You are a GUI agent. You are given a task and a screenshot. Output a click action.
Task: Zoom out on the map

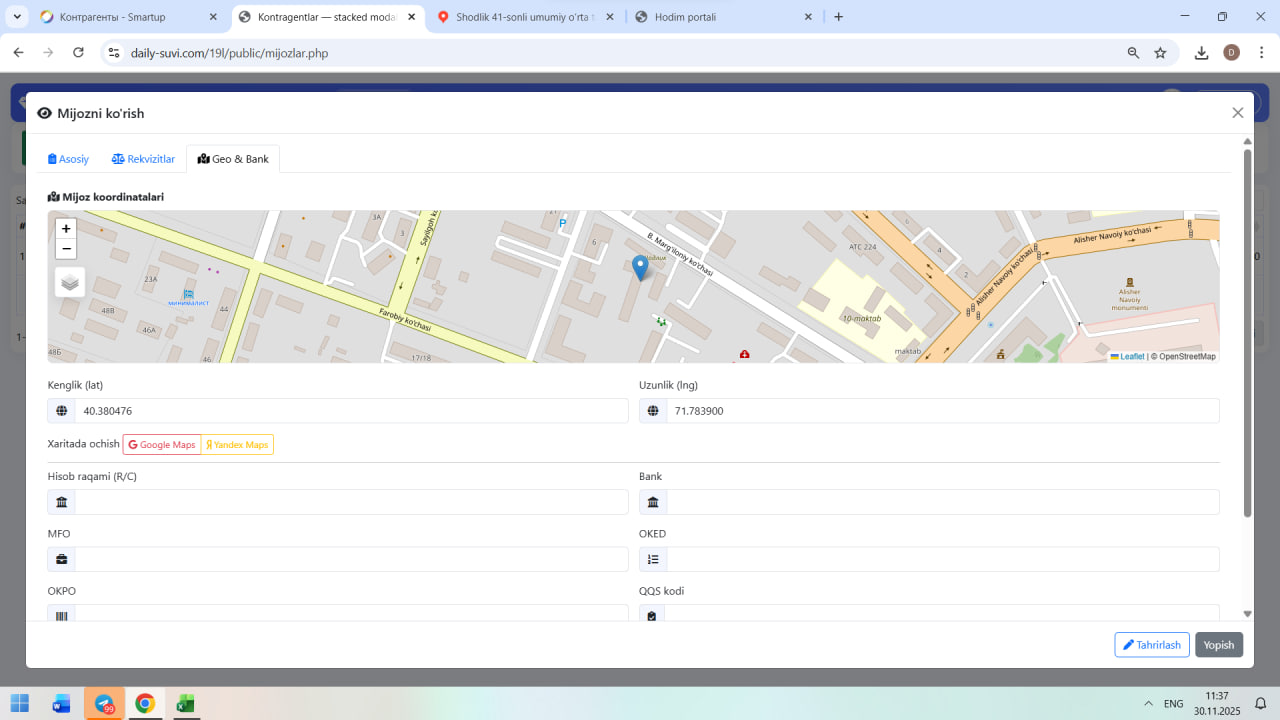tap(66, 249)
